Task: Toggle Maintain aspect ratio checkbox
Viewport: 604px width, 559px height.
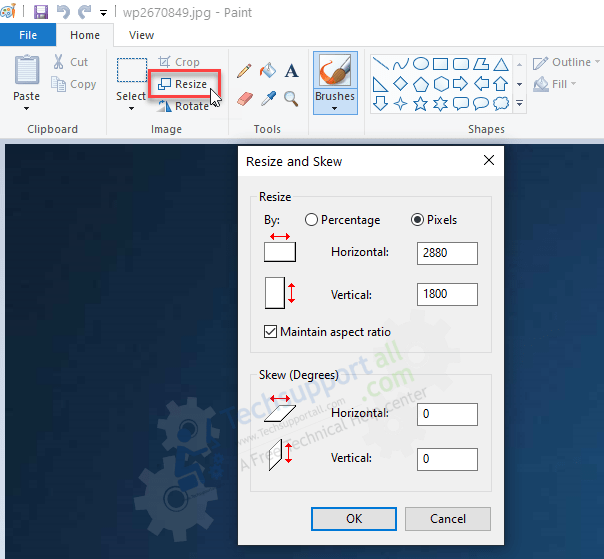Action: (270, 331)
